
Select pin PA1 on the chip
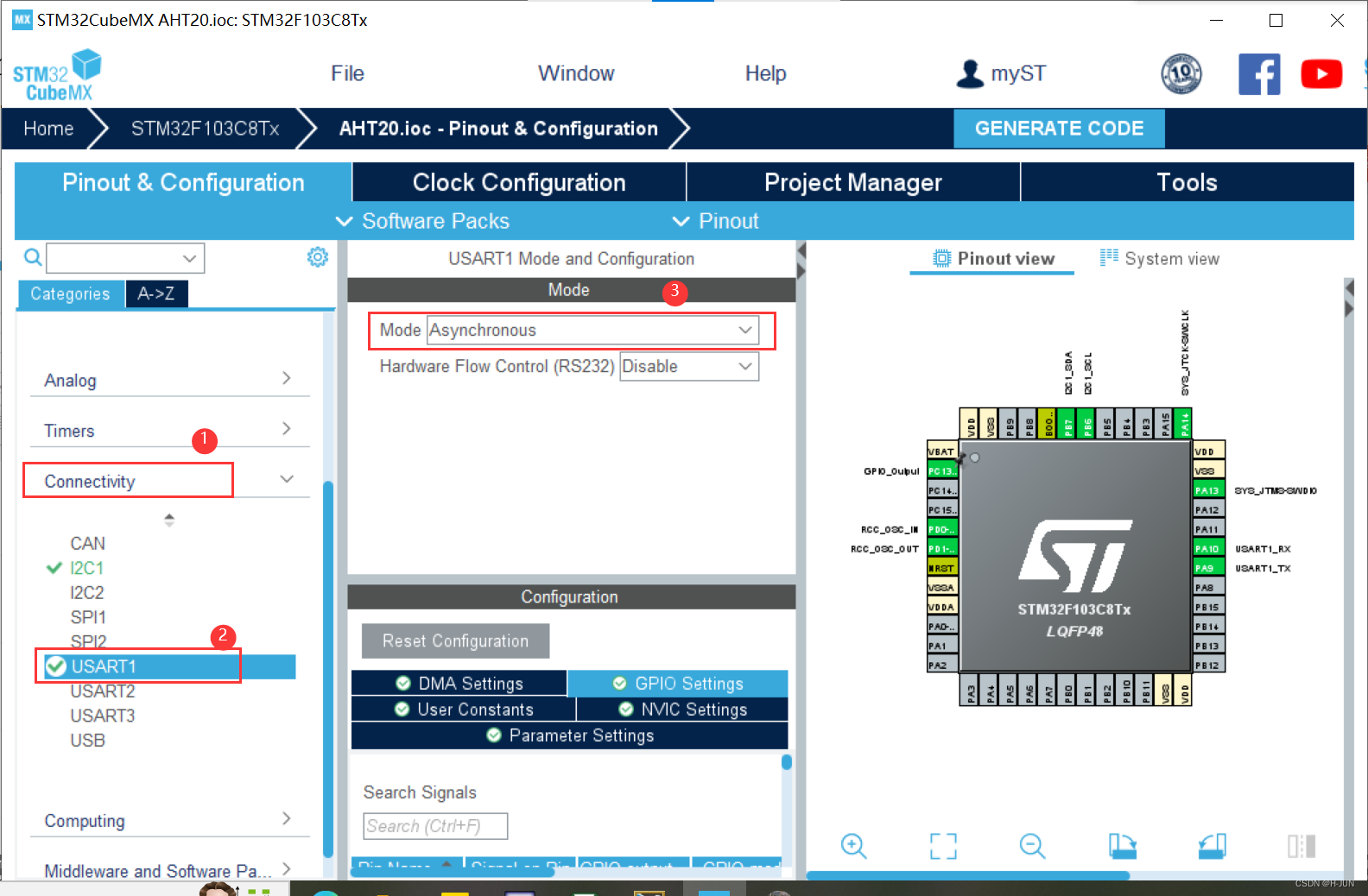point(942,646)
